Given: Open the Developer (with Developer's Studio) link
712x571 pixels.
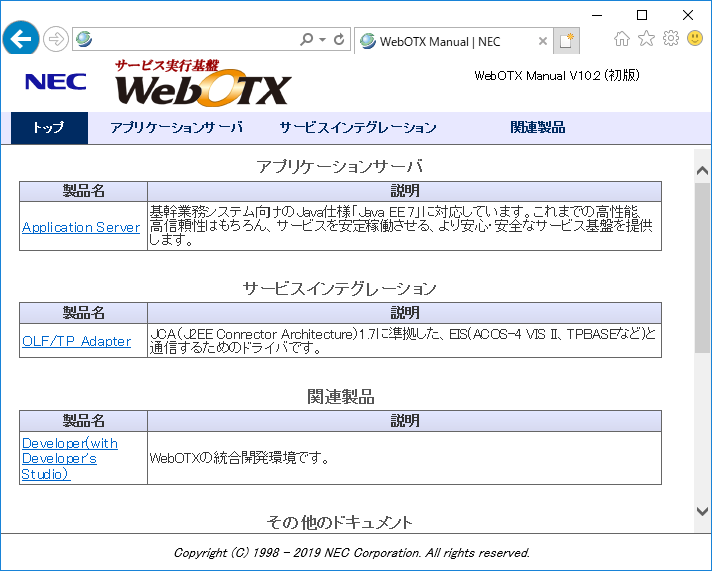Looking at the screenshot, I should pyautogui.click(x=69, y=458).
